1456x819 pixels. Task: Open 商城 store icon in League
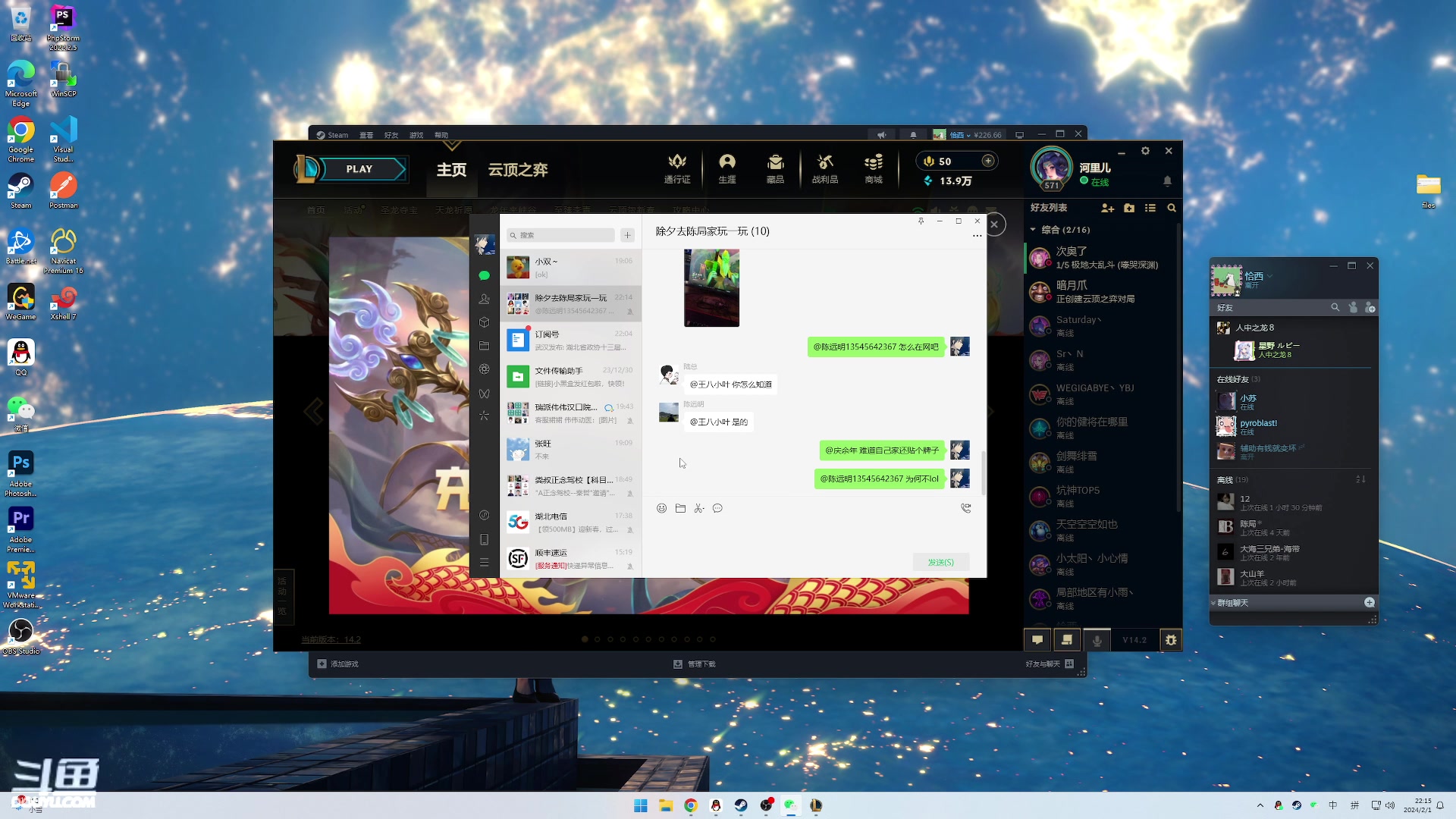point(874,168)
